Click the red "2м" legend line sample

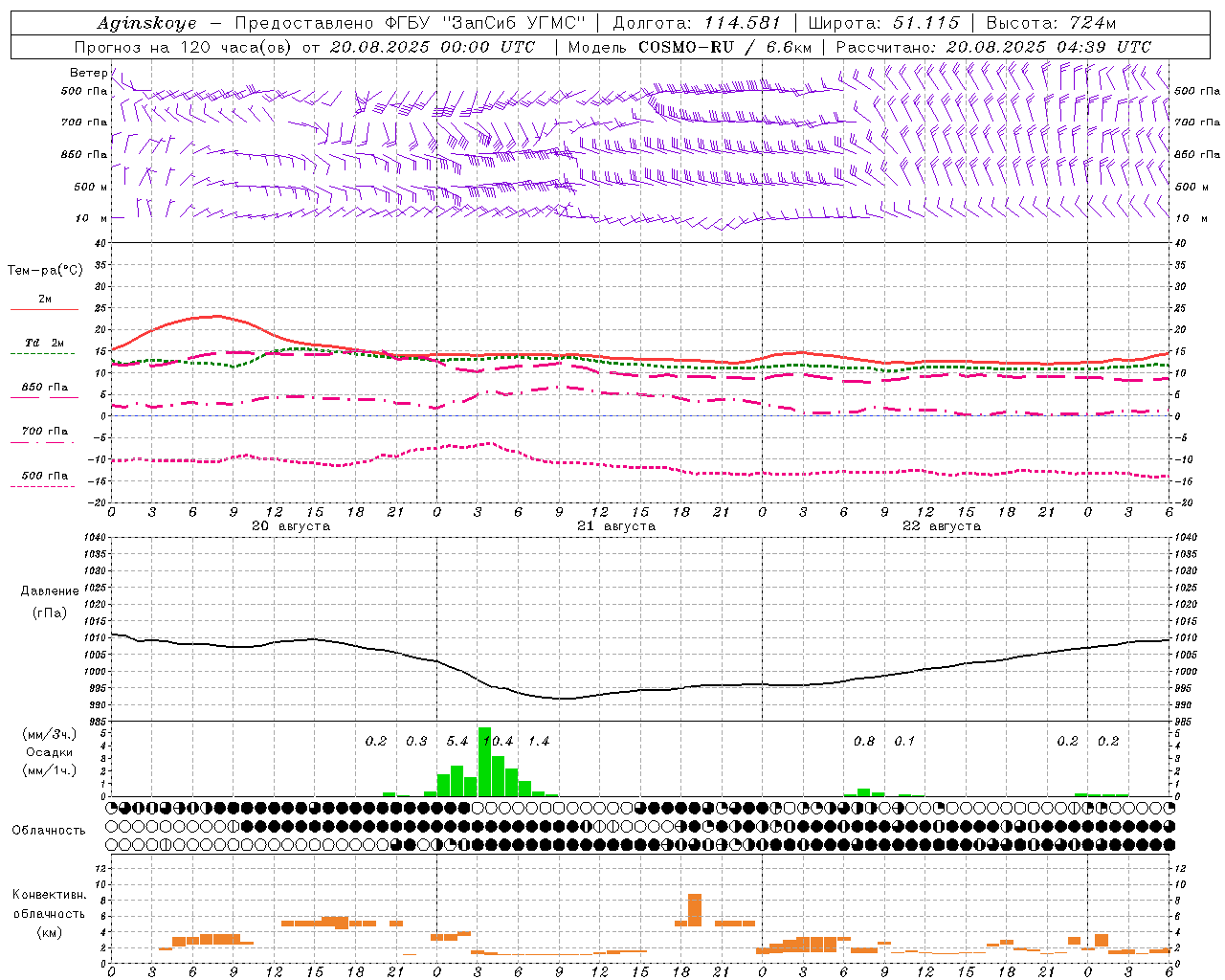tap(44, 310)
